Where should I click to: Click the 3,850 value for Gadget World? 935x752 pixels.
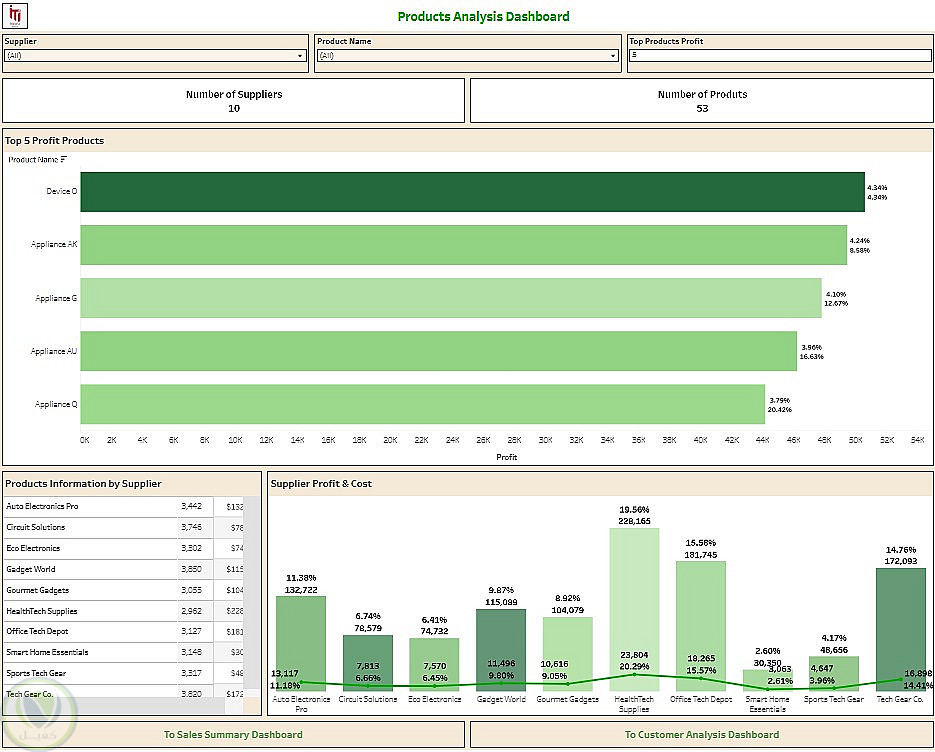tap(191, 569)
